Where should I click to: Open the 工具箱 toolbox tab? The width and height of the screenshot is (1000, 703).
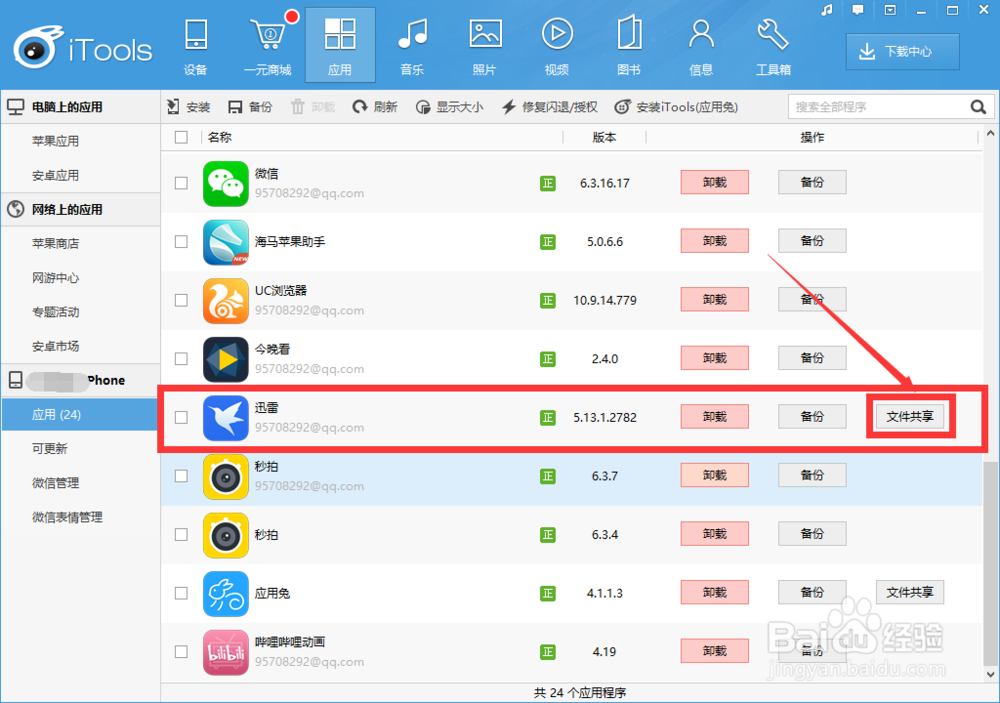pyautogui.click(x=773, y=47)
